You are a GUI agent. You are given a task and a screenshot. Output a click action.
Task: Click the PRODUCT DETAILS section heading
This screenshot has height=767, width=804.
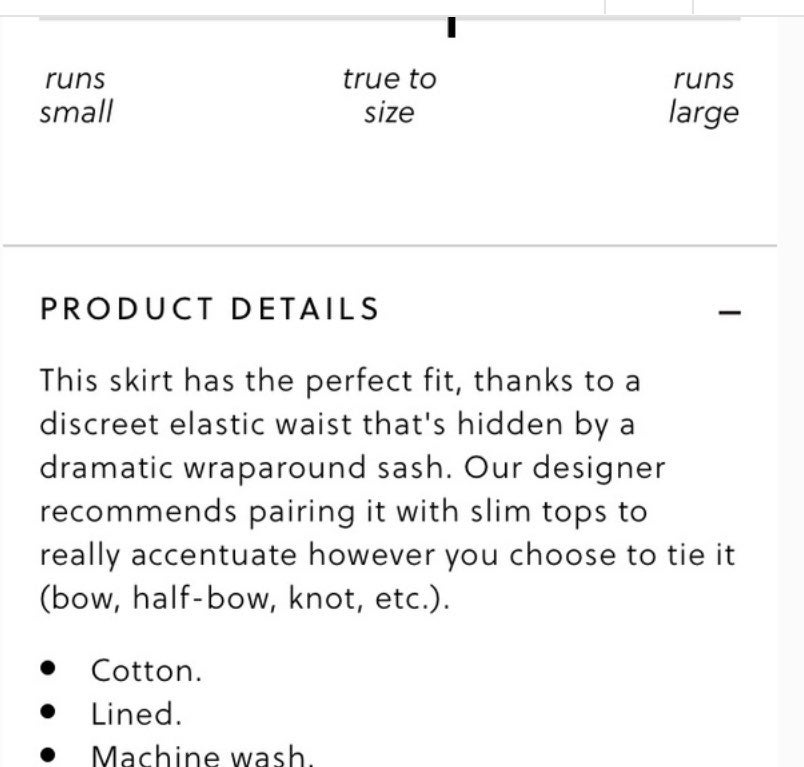point(209,309)
